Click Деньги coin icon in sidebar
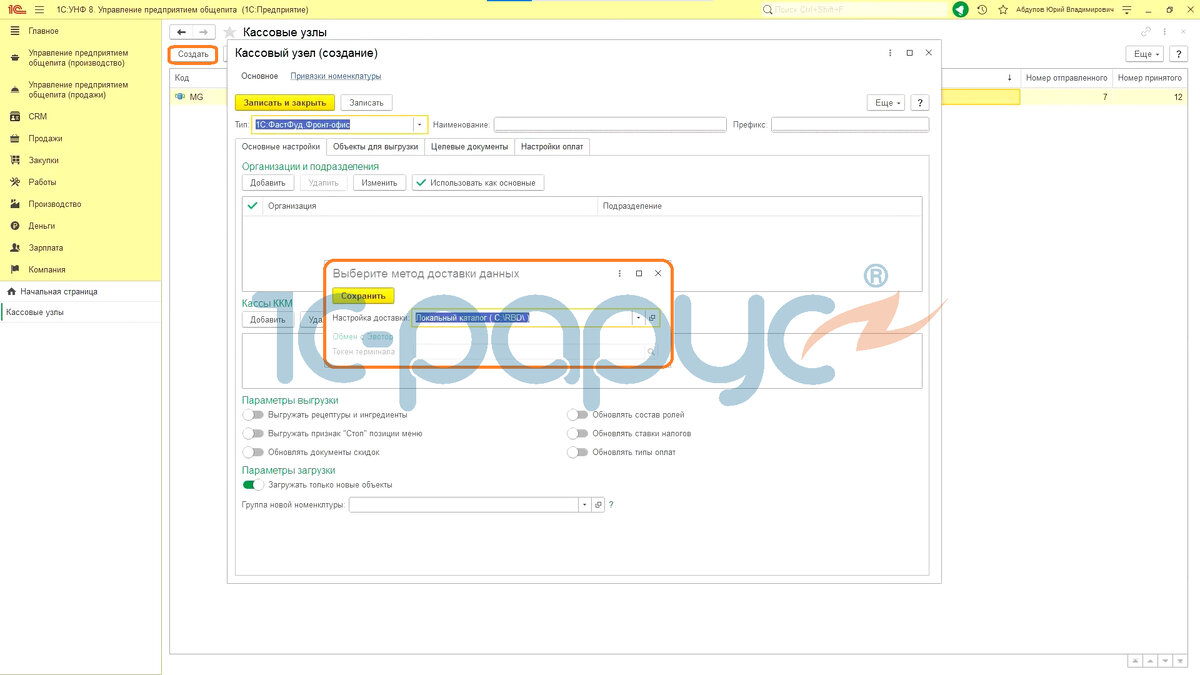The width and height of the screenshot is (1200, 675). 15,226
